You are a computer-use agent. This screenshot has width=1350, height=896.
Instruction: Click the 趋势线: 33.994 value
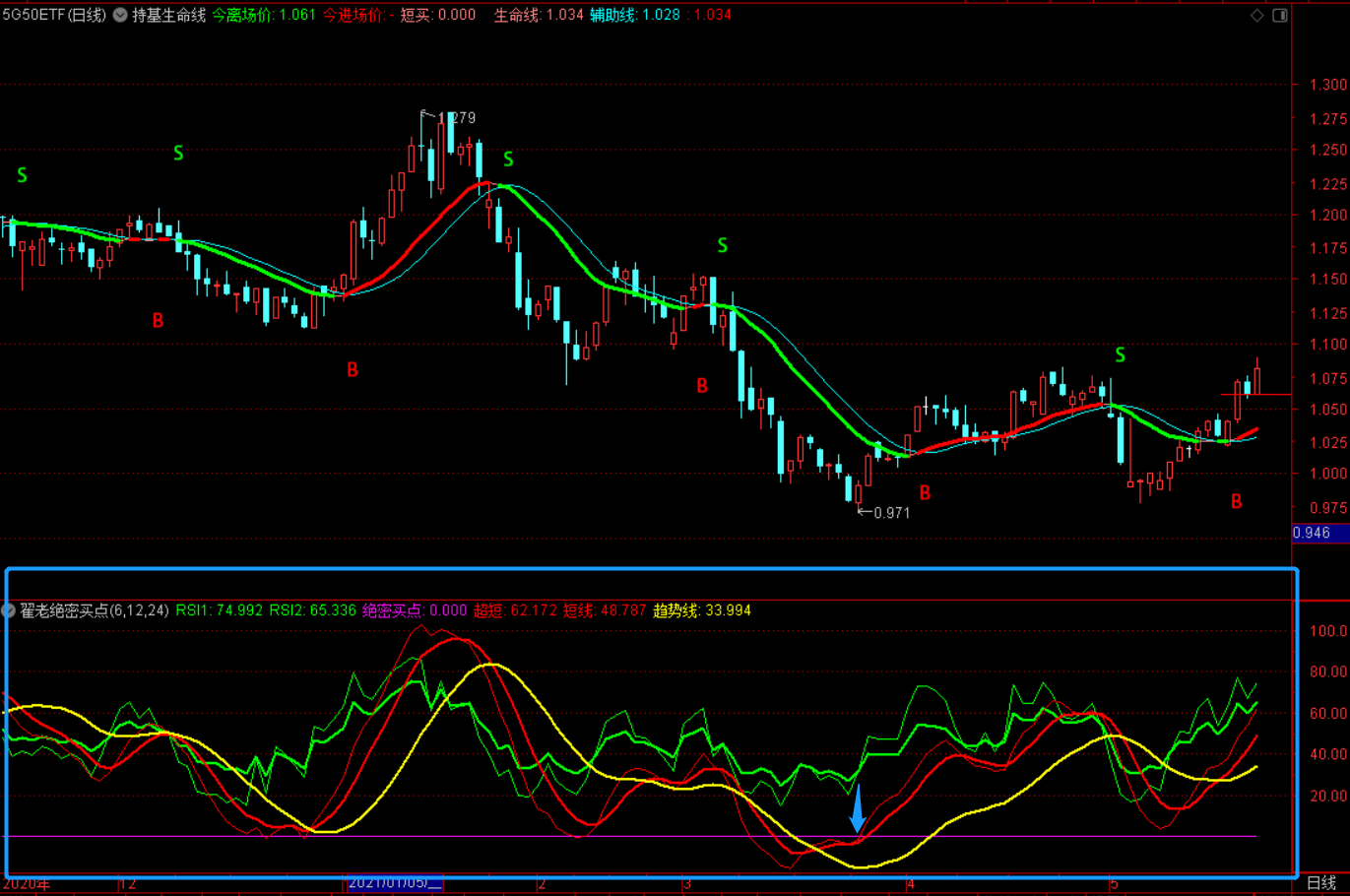coord(702,610)
